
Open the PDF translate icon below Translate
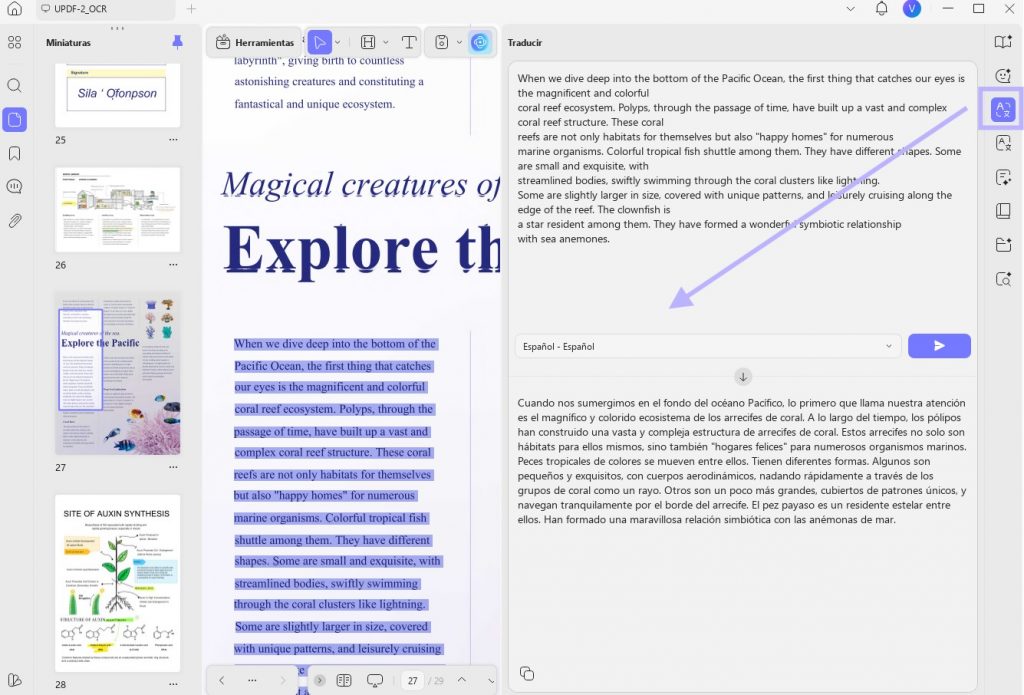[x=1003, y=143]
